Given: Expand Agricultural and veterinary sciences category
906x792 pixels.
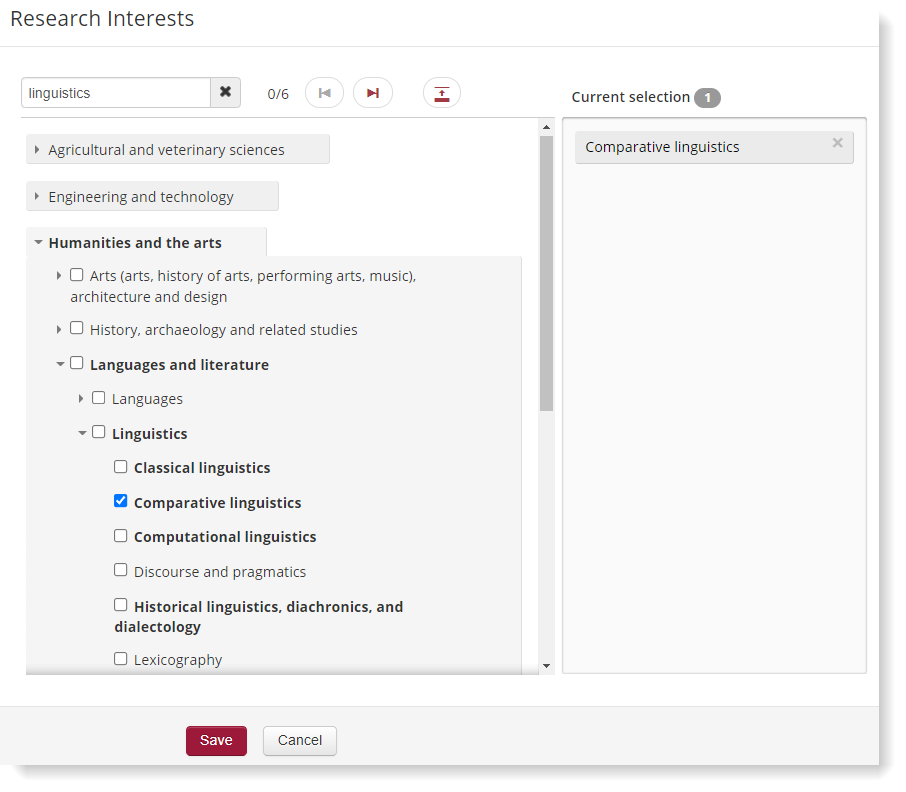Looking at the screenshot, I should (37, 150).
